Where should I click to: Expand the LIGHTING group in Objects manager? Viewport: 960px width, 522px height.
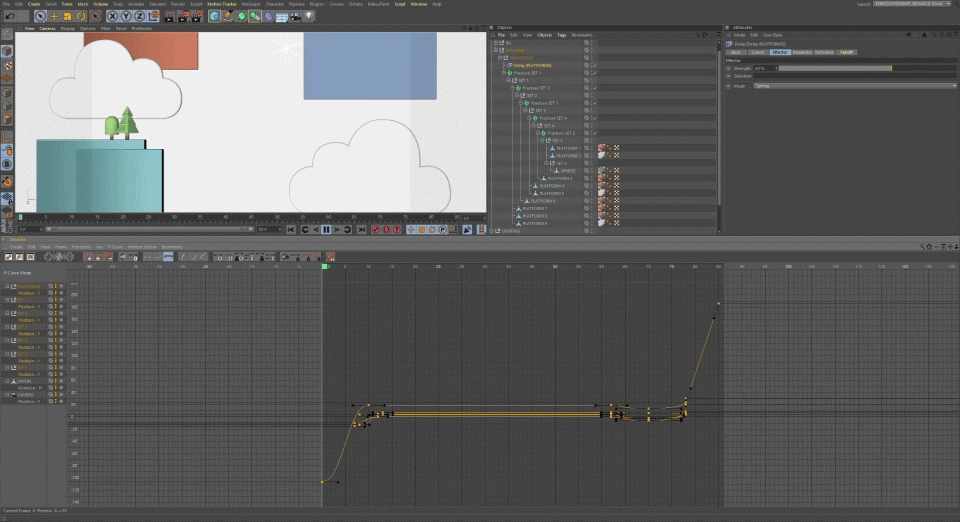pos(493,231)
